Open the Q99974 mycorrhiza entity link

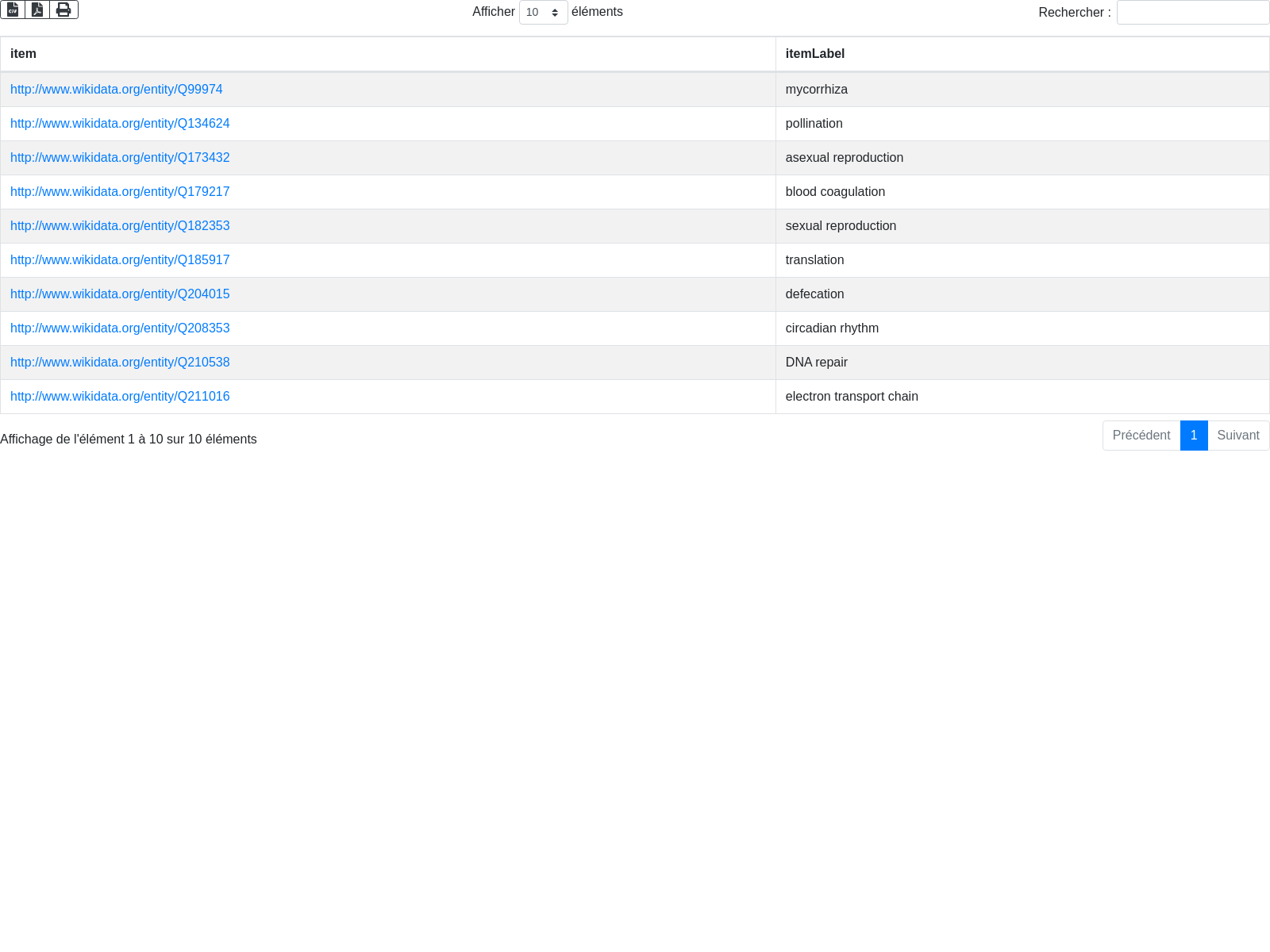tap(116, 90)
